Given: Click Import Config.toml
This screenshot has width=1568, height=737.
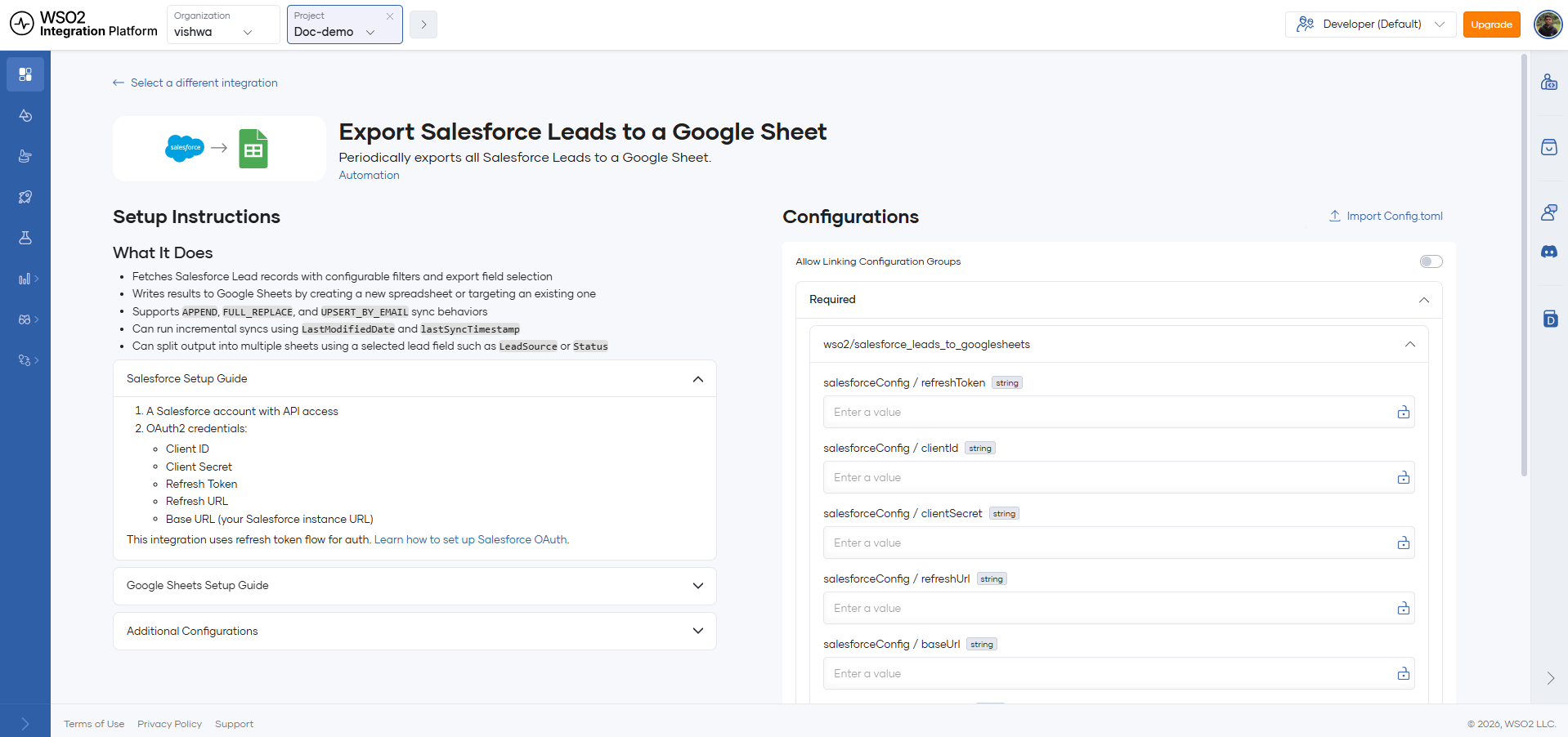Looking at the screenshot, I should tap(1386, 216).
